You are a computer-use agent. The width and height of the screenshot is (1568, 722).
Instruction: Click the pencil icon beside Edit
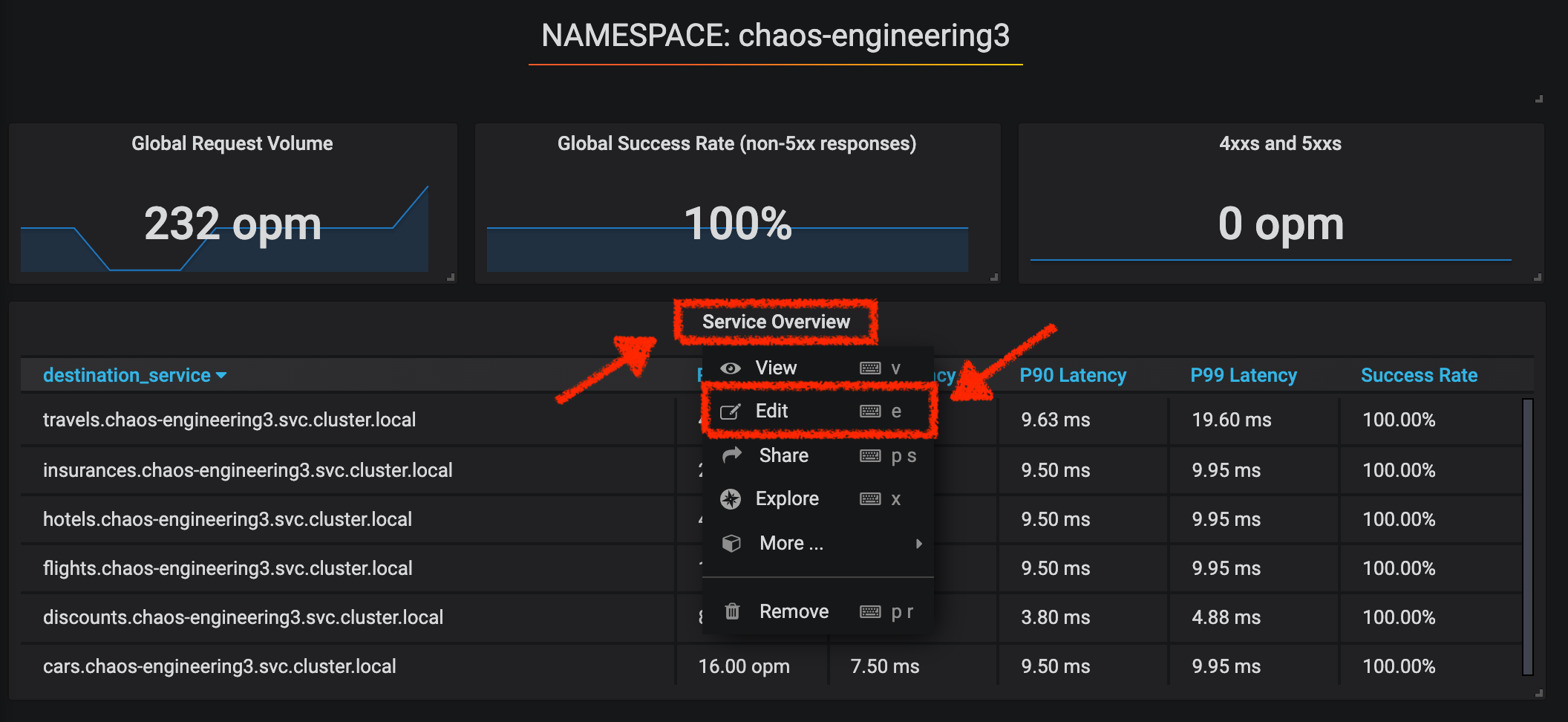(x=731, y=412)
